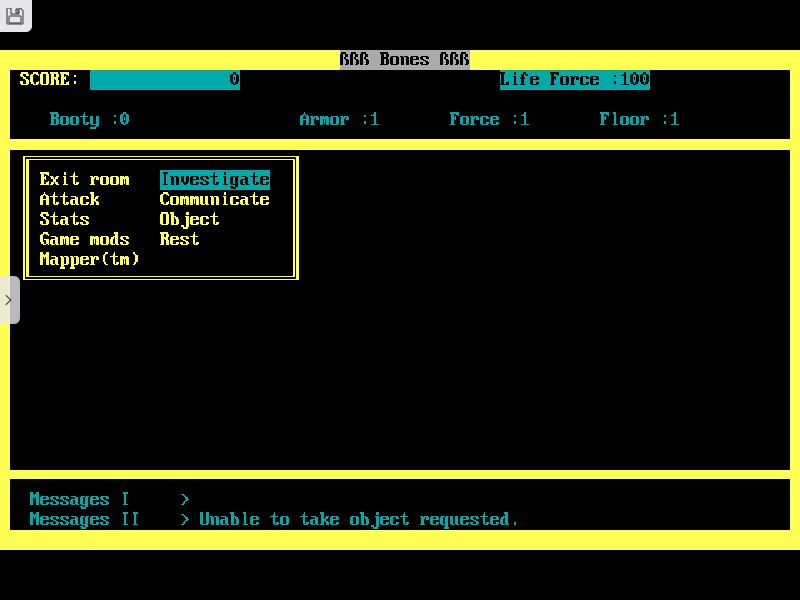Choose the Investigate command
The image size is (800, 600).
click(x=214, y=179)
